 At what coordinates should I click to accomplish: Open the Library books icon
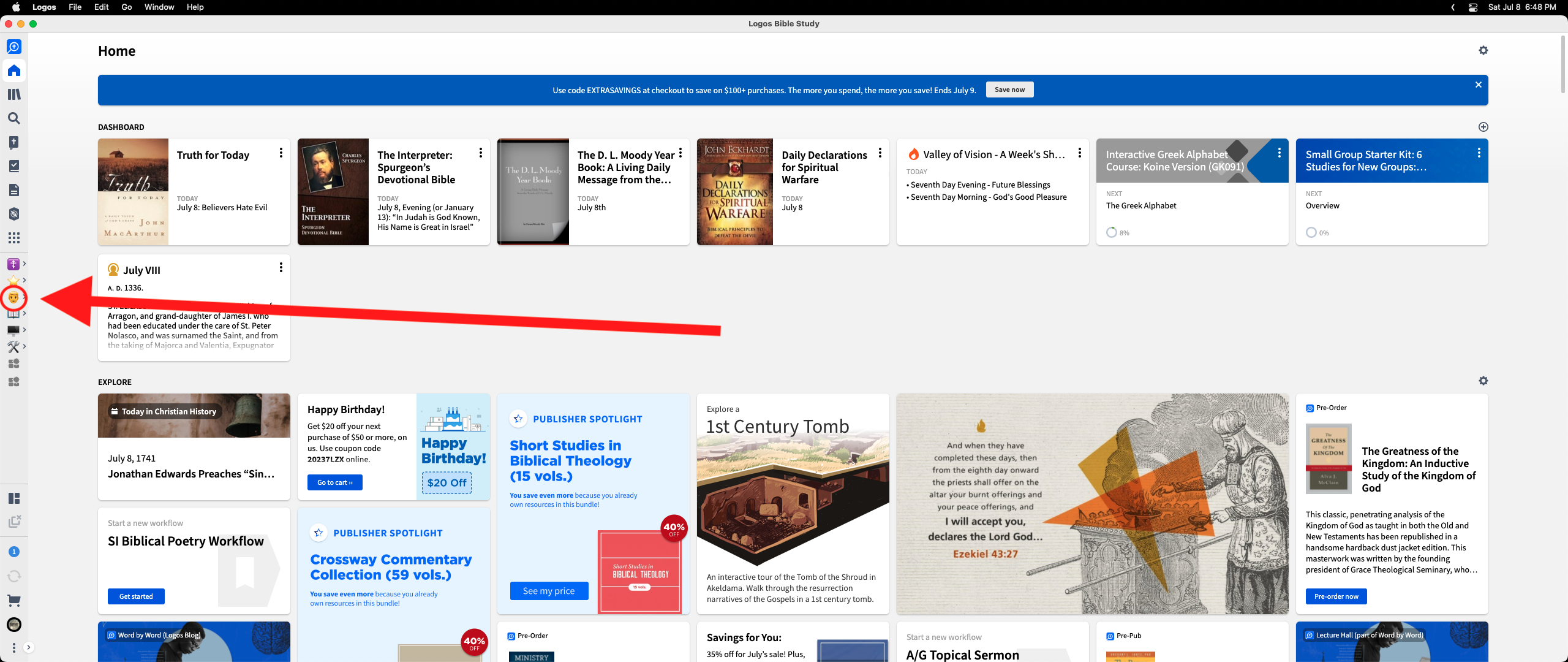click(x=13, y=94)
